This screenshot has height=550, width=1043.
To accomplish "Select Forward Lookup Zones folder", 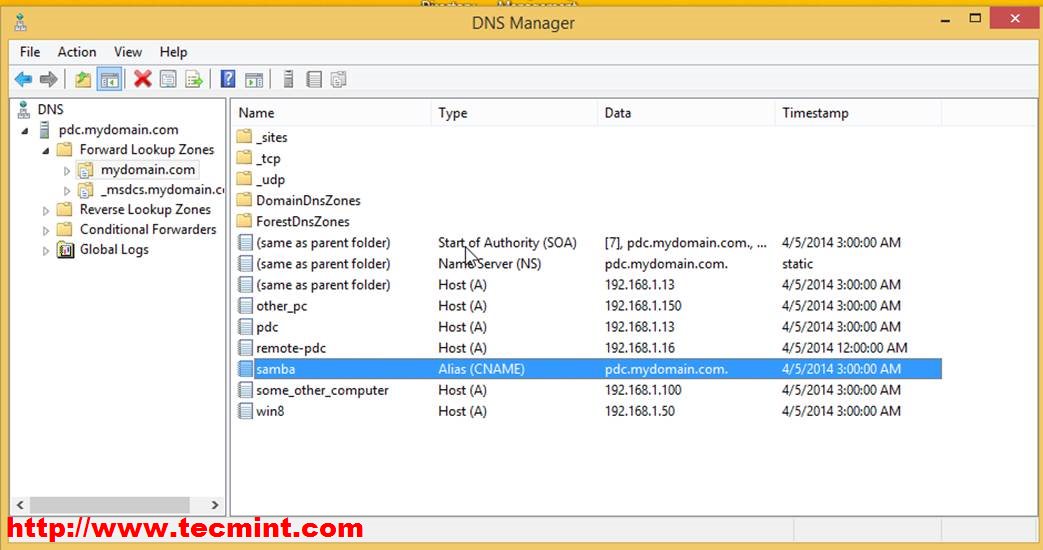I will point(147,150).
